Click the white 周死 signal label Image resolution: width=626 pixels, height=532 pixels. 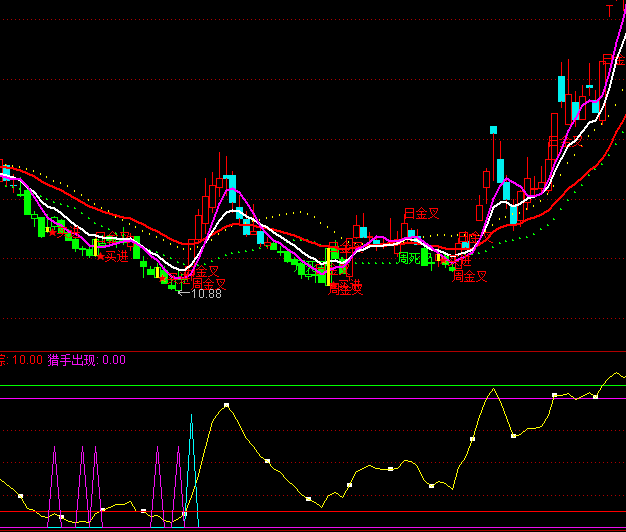coord(408,258)
